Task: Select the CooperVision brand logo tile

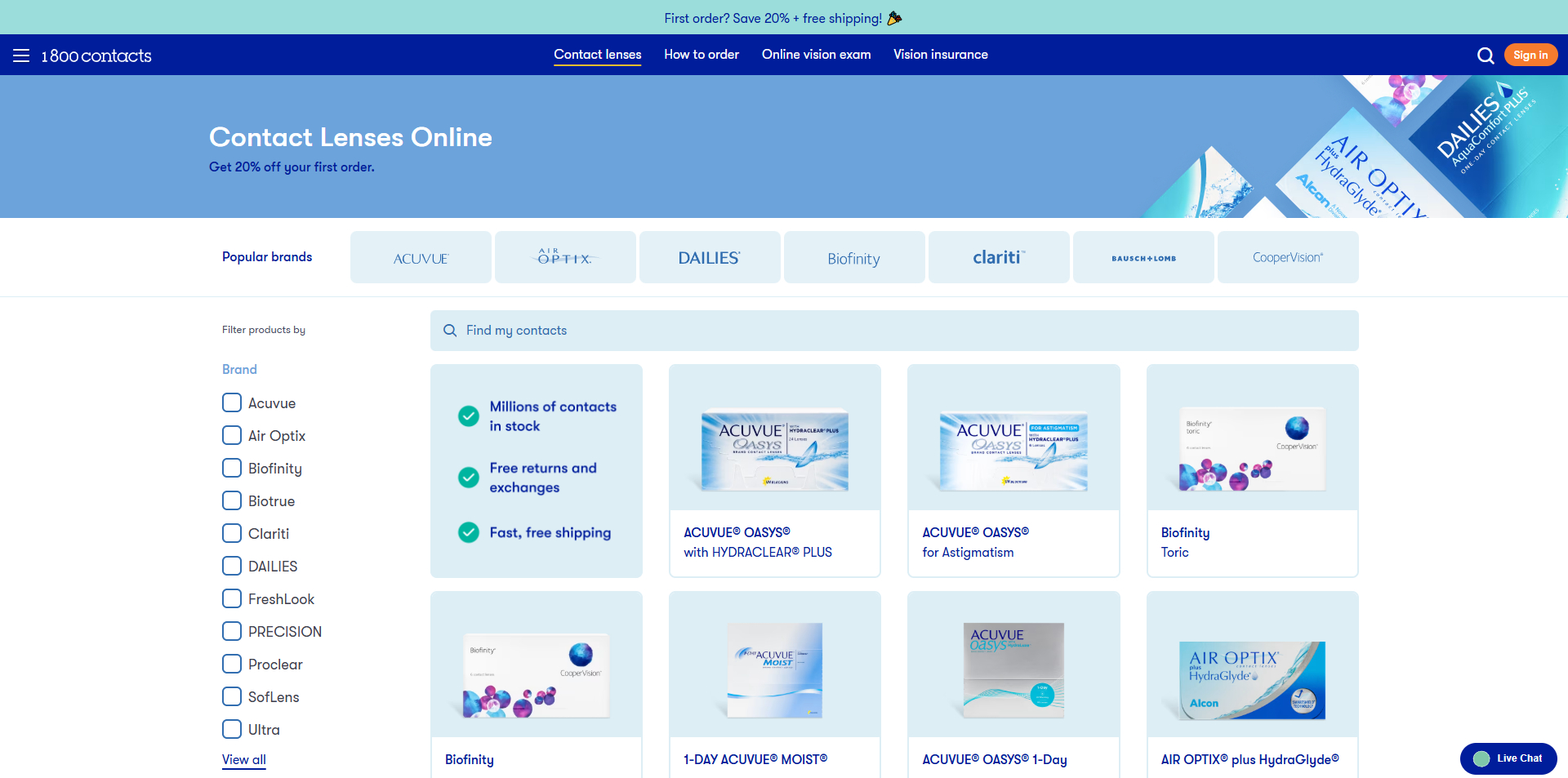Action: click(x=1288, y=258)
